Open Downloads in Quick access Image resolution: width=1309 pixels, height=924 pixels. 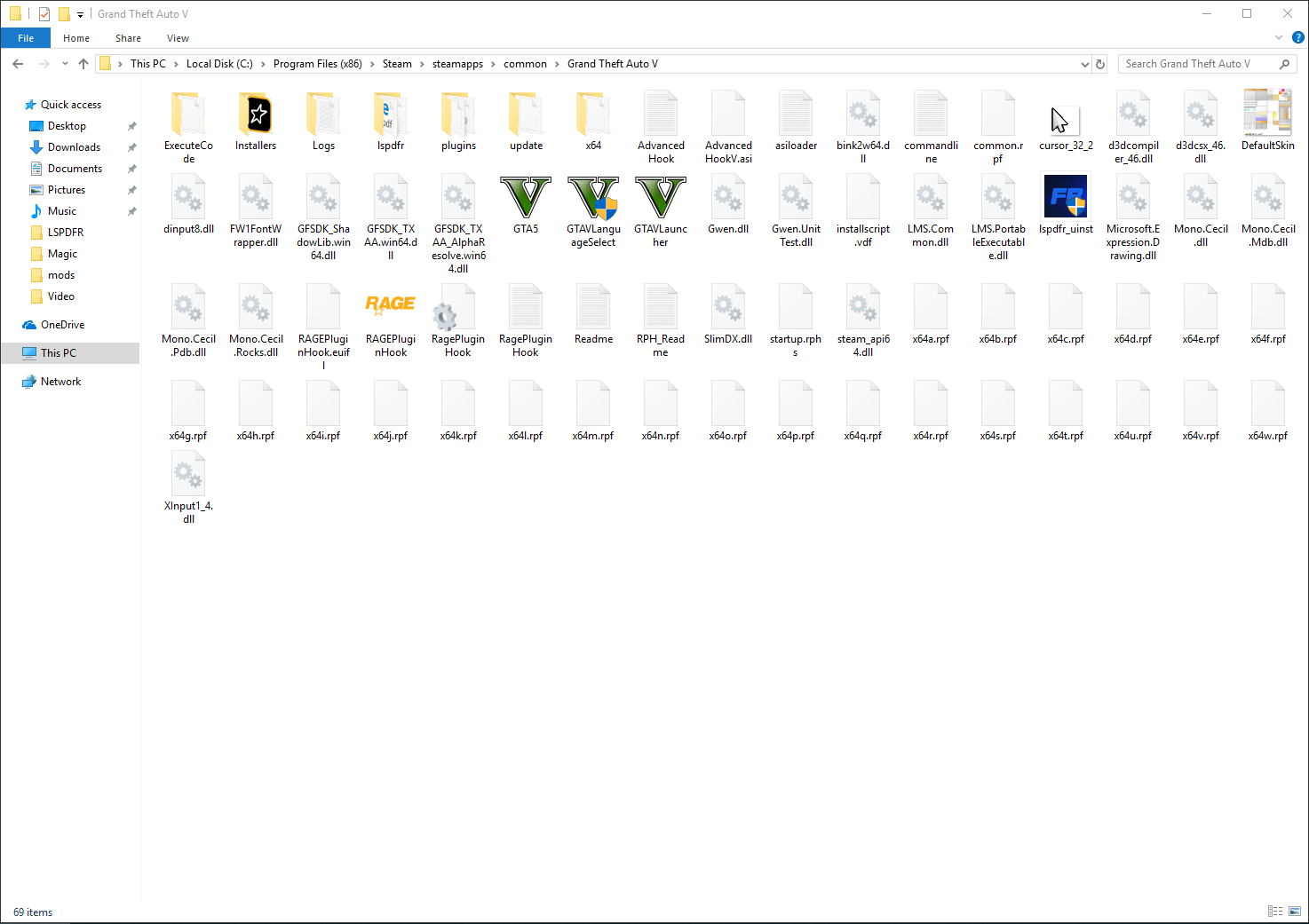[x=74, y=147]
